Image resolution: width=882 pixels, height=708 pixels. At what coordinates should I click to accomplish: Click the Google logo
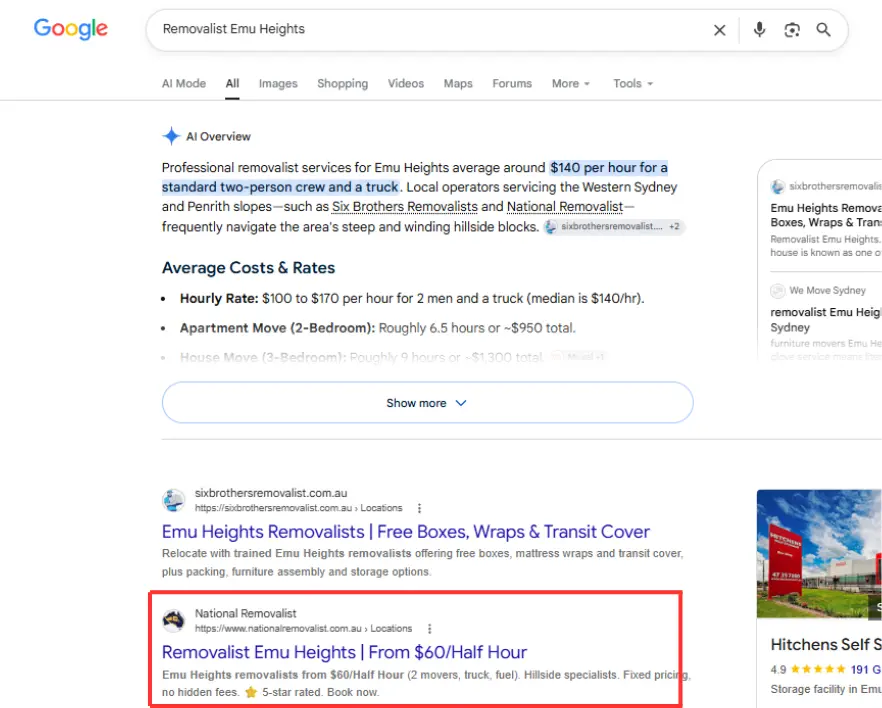click(70, 29)
